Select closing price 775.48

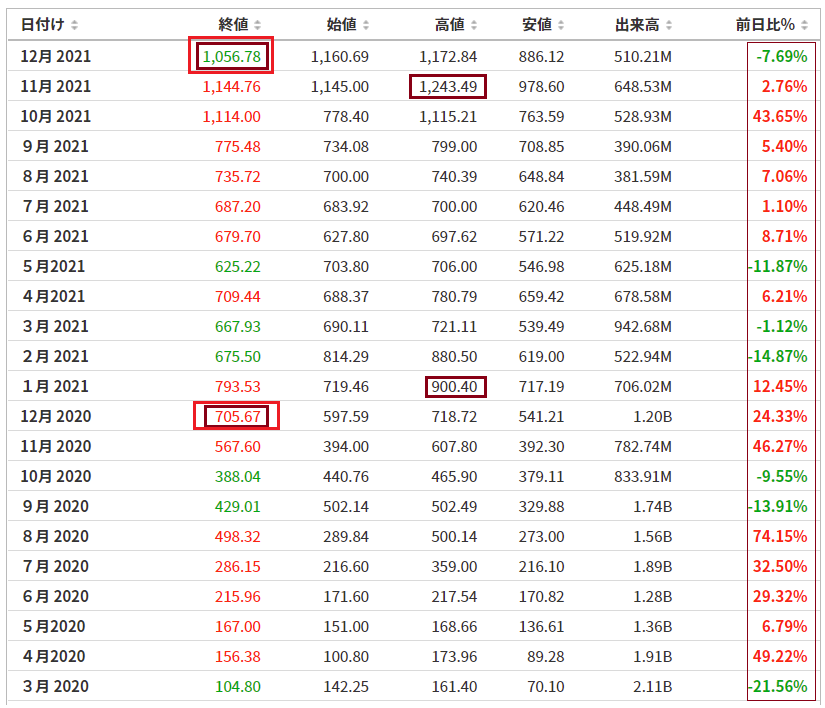pos(238,146)
